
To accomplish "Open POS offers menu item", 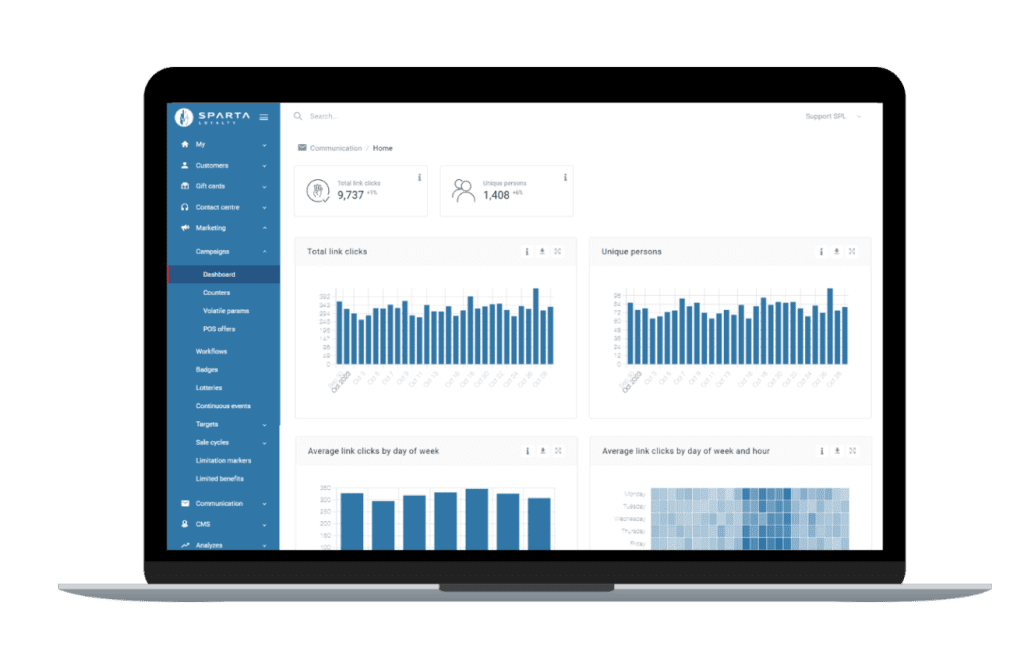I will [x=219, y=329].
